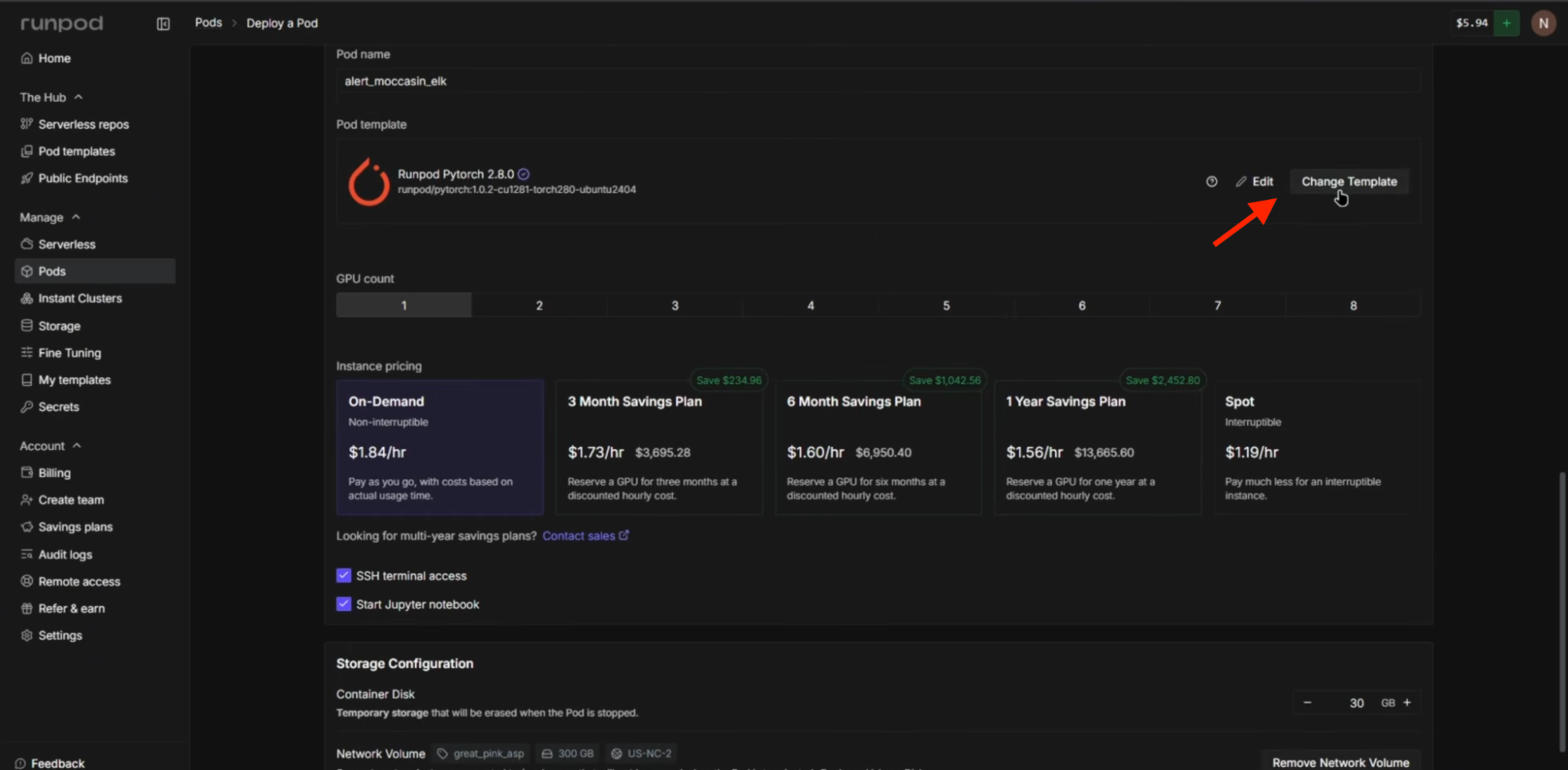Set GPU count to 3
Screen dimensions: 1568x770
[x=675, y=305]
